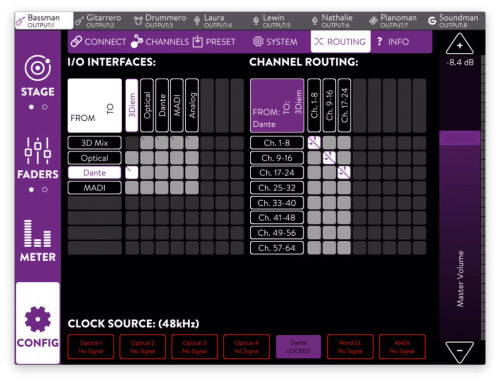Viewport: 500px width, 382px height.
Task: Open the PRESET tab
Action: point(214,41)
